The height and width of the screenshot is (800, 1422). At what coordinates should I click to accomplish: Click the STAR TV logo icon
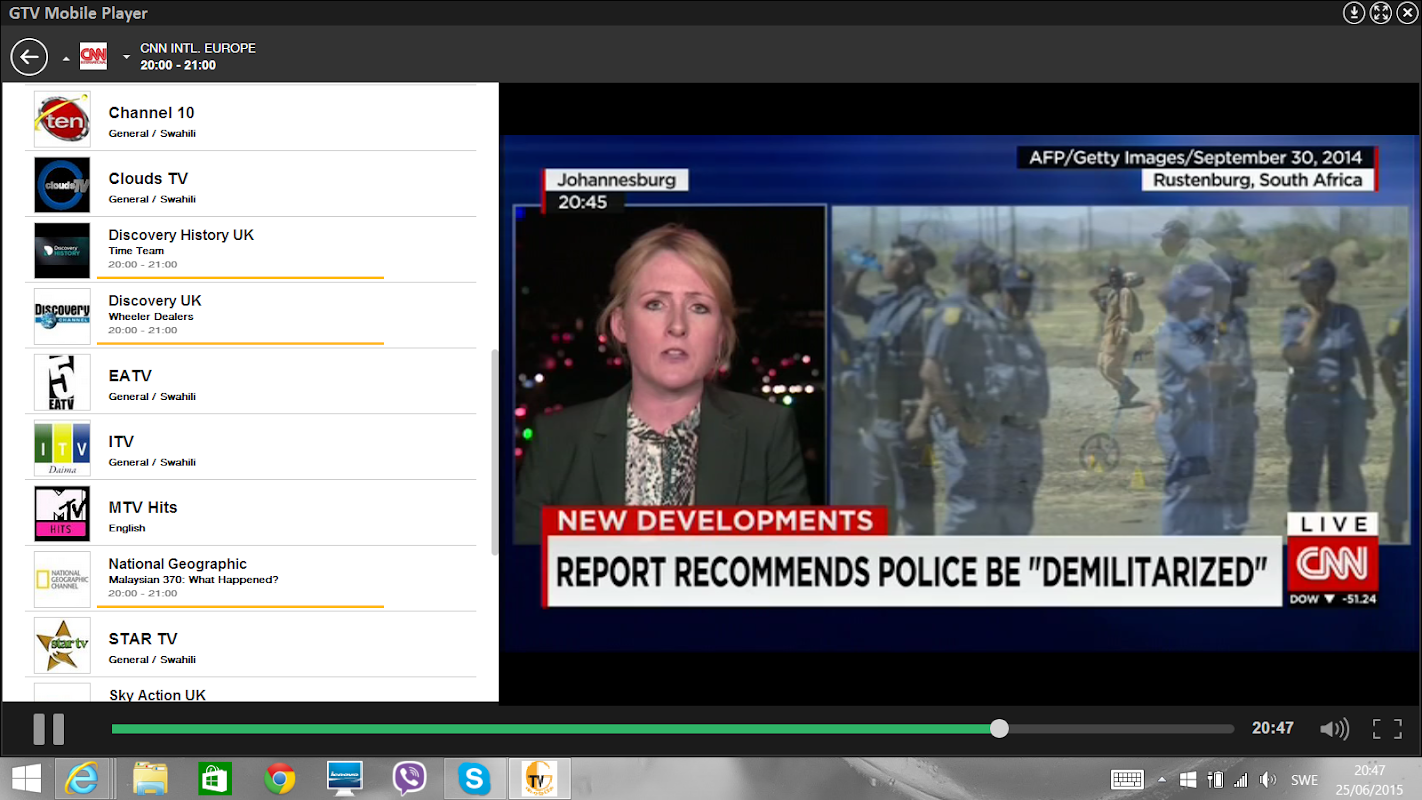point(62,645)
